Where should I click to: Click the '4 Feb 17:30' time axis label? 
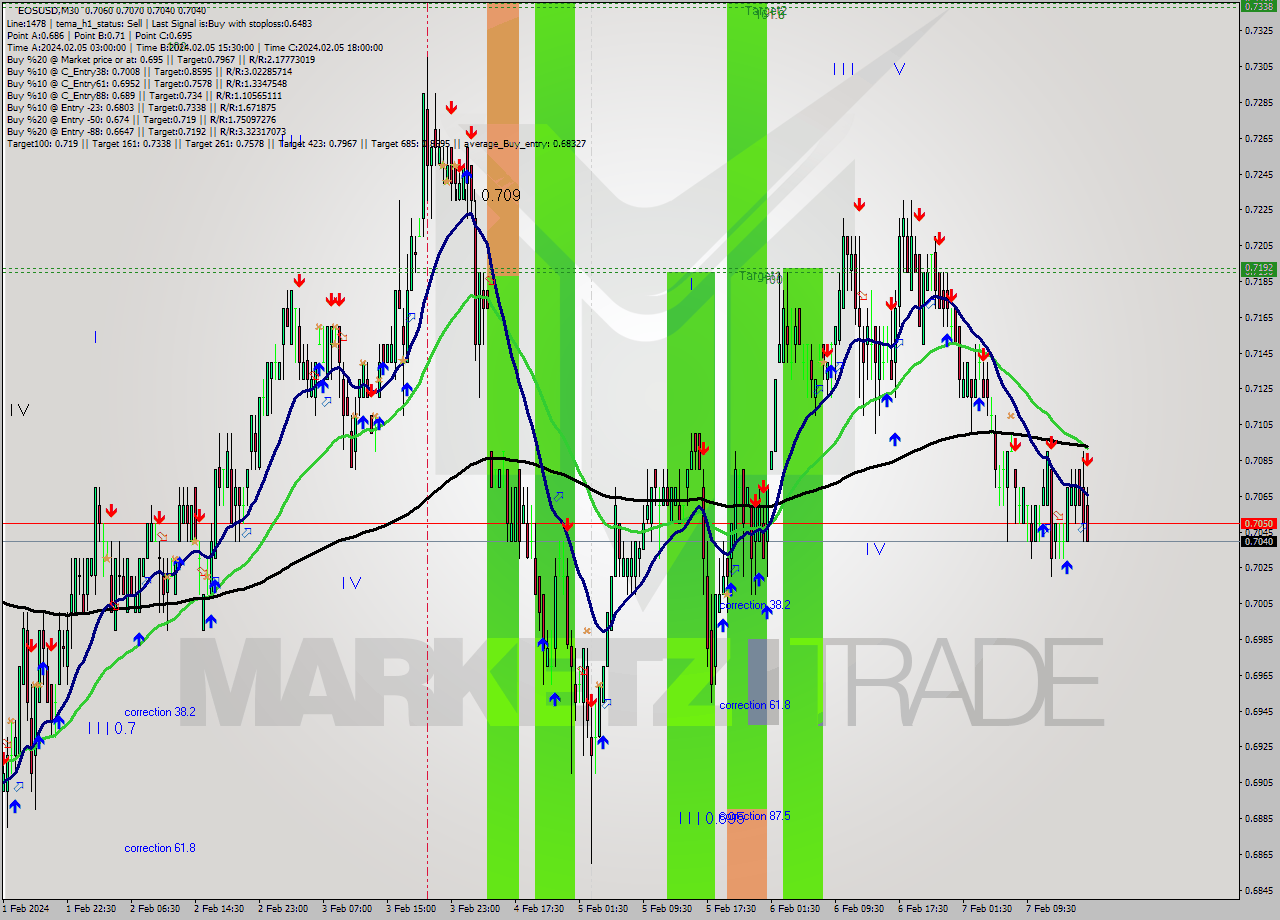(539, 909)
